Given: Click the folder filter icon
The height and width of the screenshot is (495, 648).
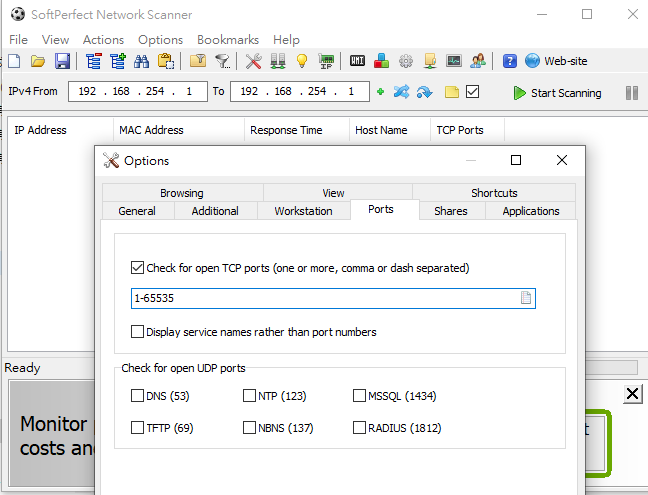Looking at the screenshot, I should pyautogui.click(x=198, y=61).
